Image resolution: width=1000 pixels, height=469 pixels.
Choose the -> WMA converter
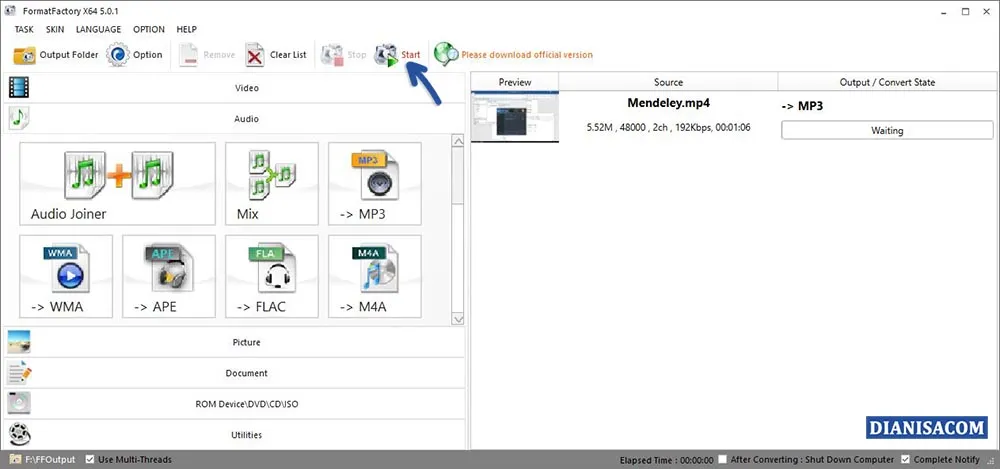[66, 276]
